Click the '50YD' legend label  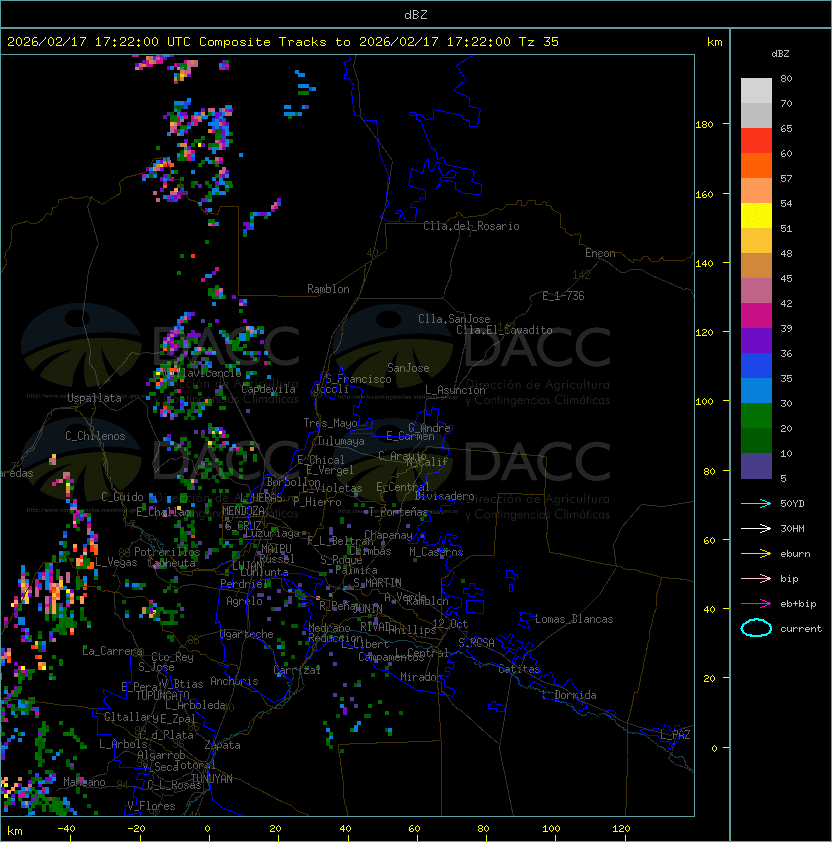point(792,503)
